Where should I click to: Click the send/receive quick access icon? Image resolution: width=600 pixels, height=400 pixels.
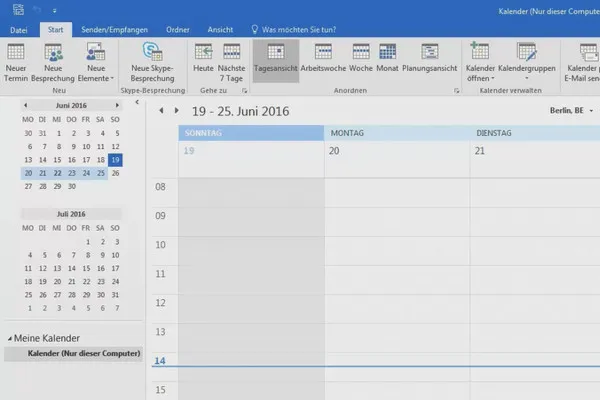(x=18, y=10)
